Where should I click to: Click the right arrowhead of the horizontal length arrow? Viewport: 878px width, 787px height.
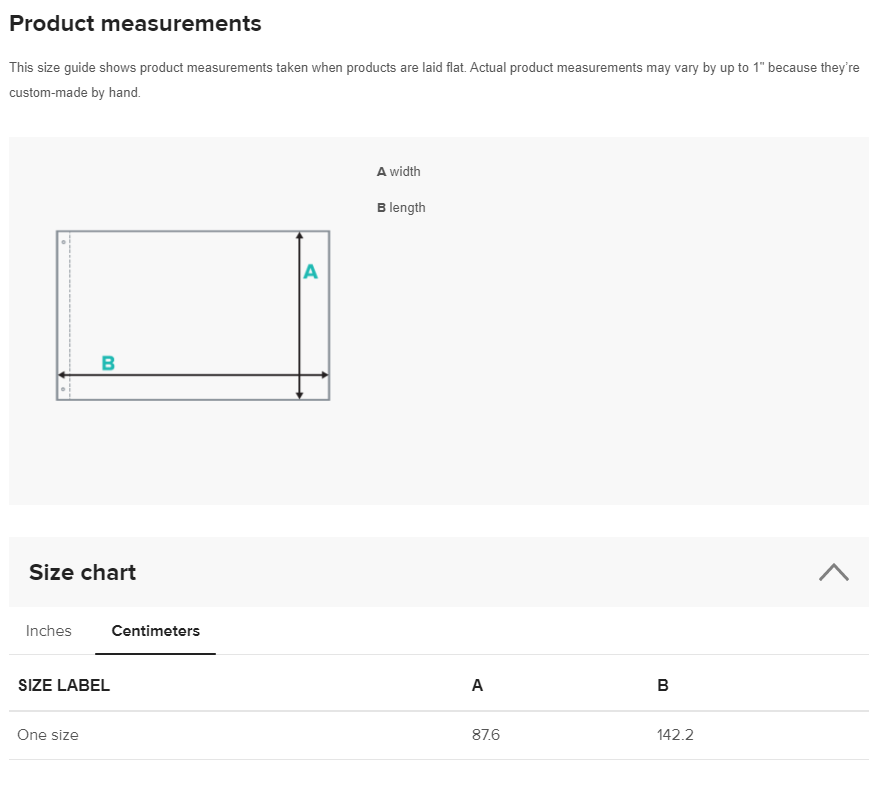323,375
